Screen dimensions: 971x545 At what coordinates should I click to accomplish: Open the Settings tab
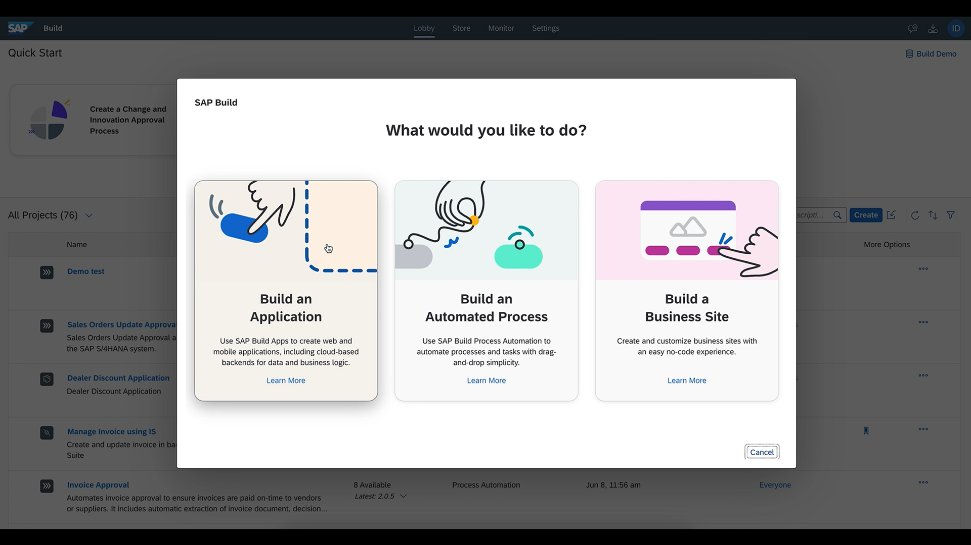(546, 28)
